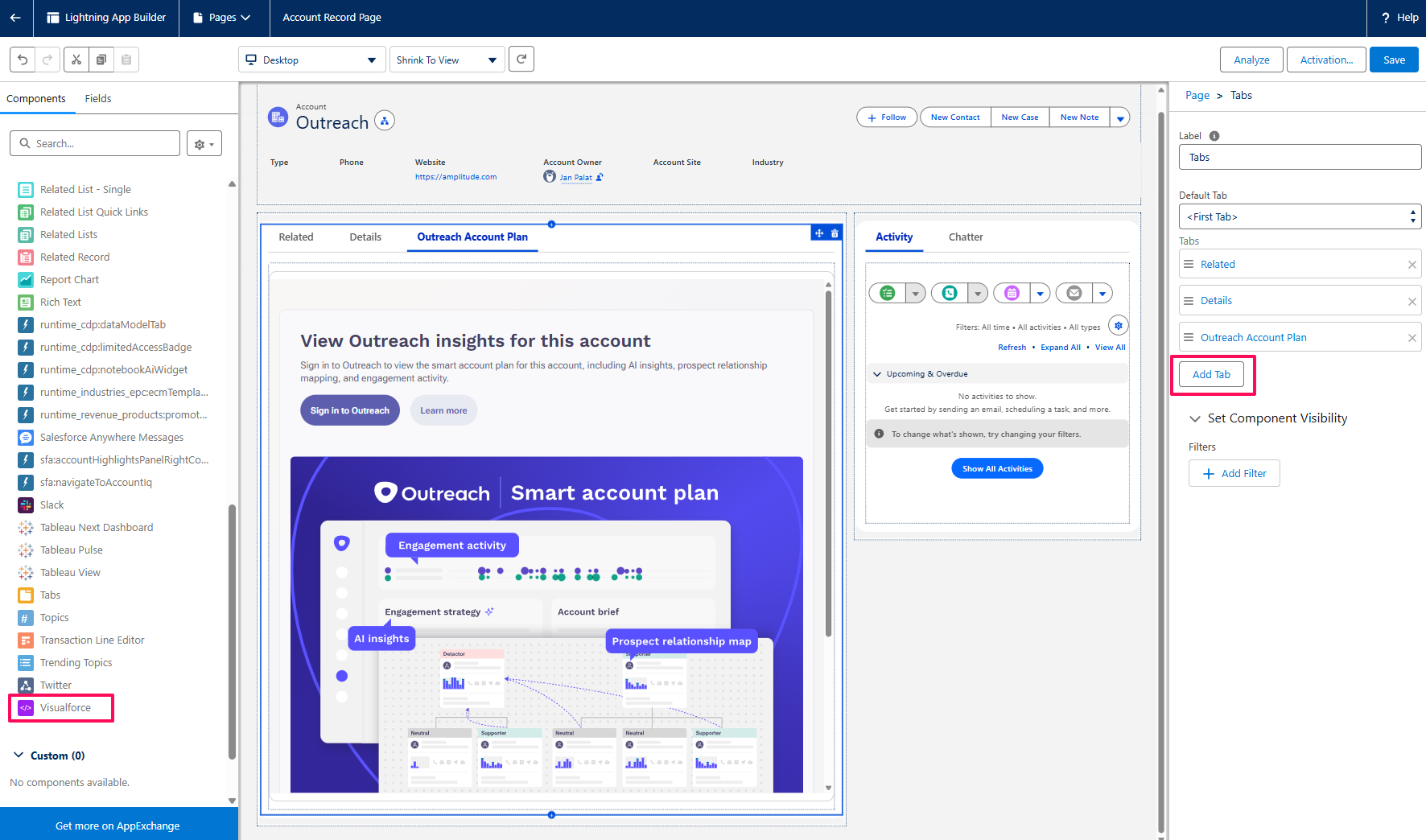Viewport: 1426px width, 840px height.
Task: Click the Sign in to Outreach button
Action: tap(350, 410)
